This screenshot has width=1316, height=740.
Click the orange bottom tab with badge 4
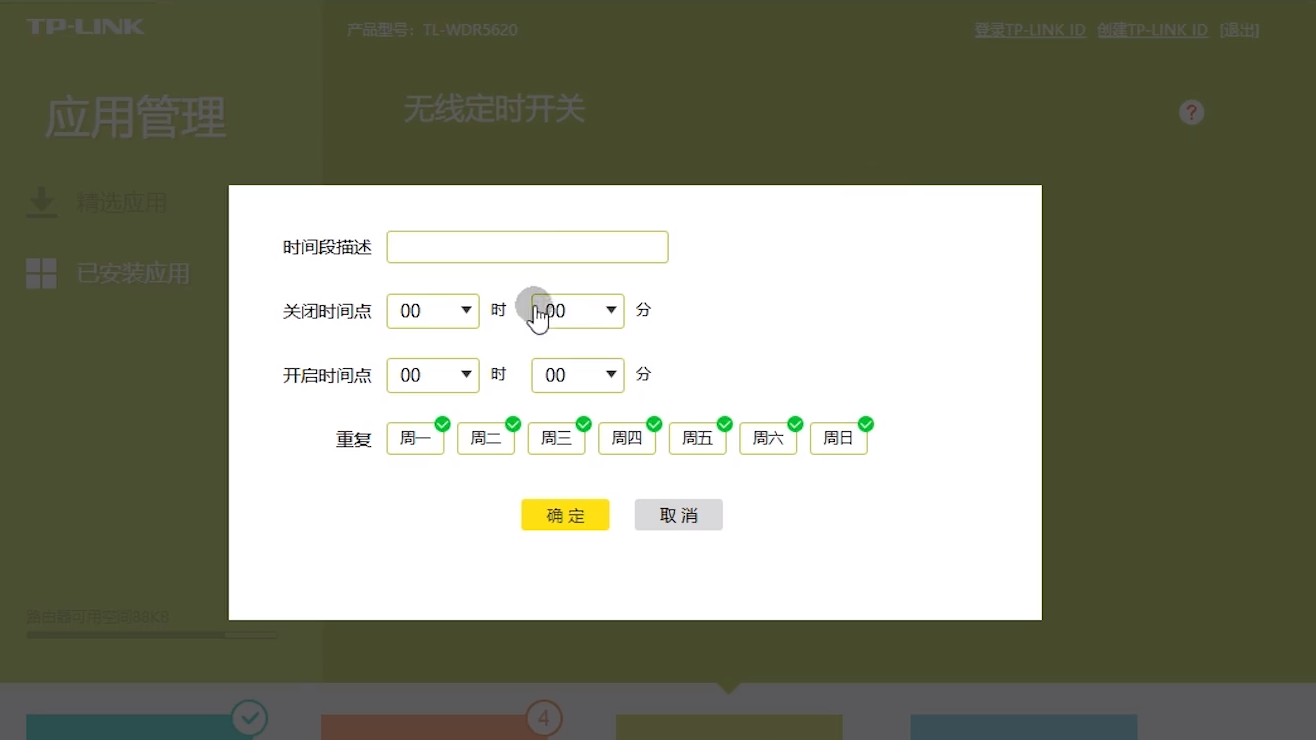click(434, 727)
